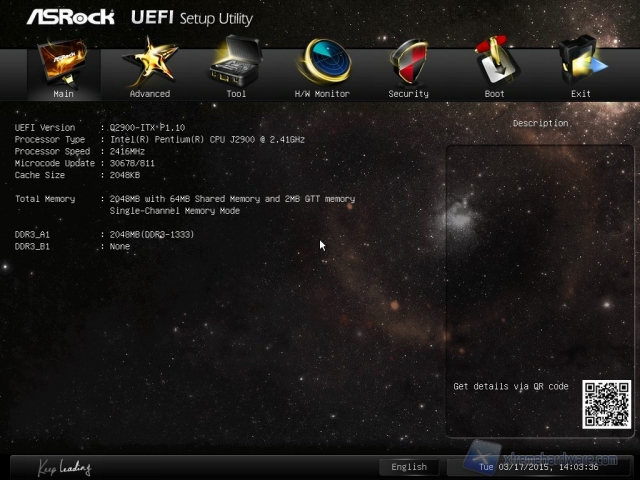
Task: Click the Security shield icon
Action: pyautogui.click(x=408, y=62)
